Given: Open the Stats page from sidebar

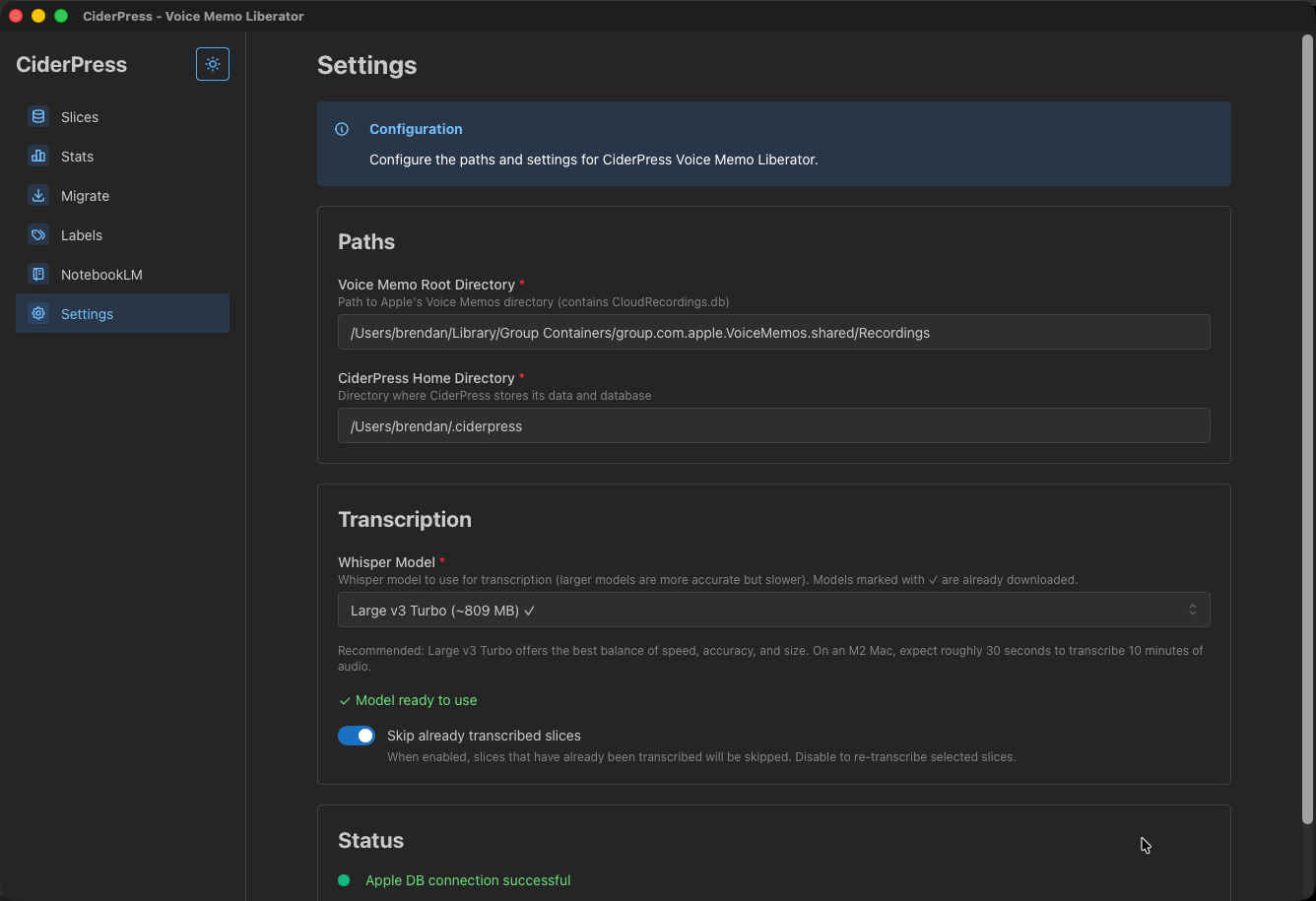Looking at the screenshot, I should coord(77,157).
